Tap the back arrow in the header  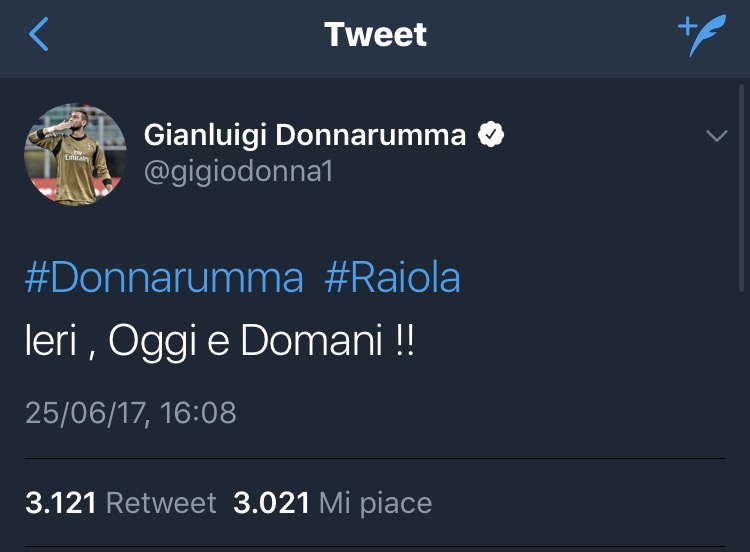point(39,35)
